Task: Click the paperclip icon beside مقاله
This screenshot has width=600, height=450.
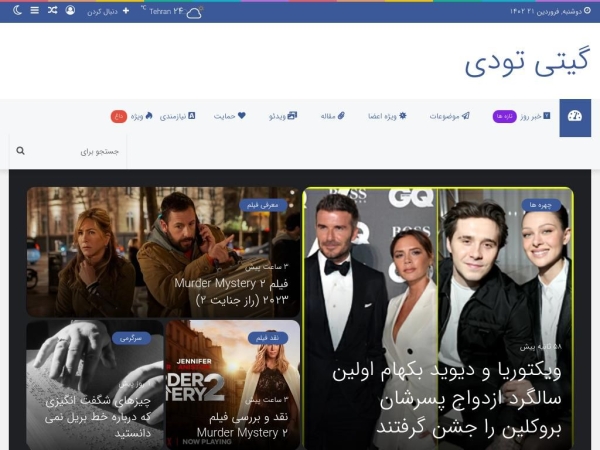Action: click(x=341, y=116)
